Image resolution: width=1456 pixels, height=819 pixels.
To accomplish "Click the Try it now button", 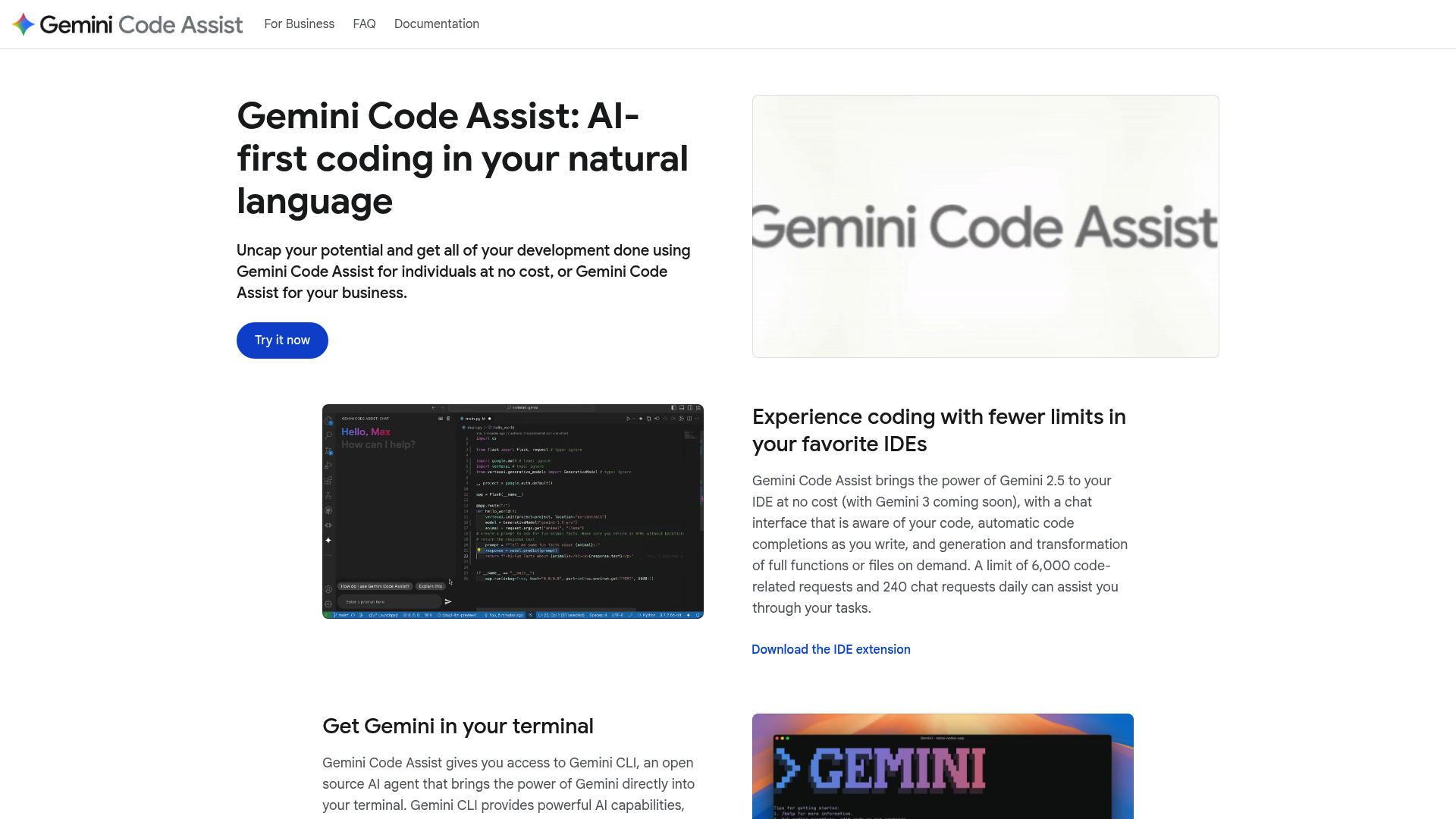I will [x=281, y=340].
